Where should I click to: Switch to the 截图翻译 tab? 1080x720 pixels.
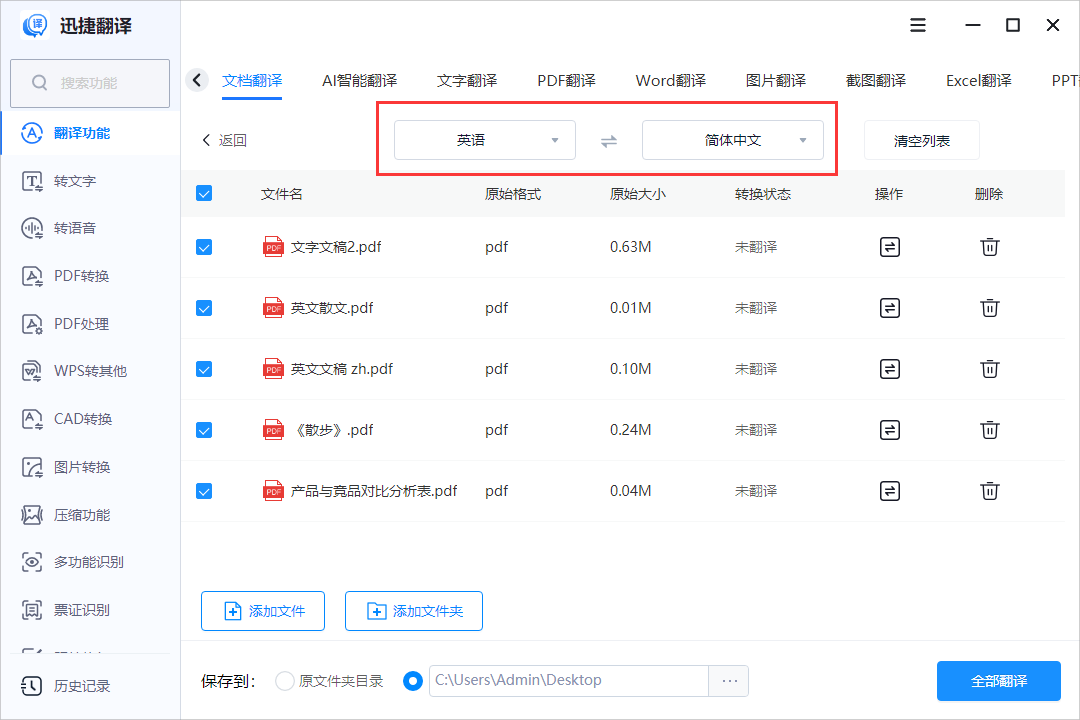click(x=875, y=81)
